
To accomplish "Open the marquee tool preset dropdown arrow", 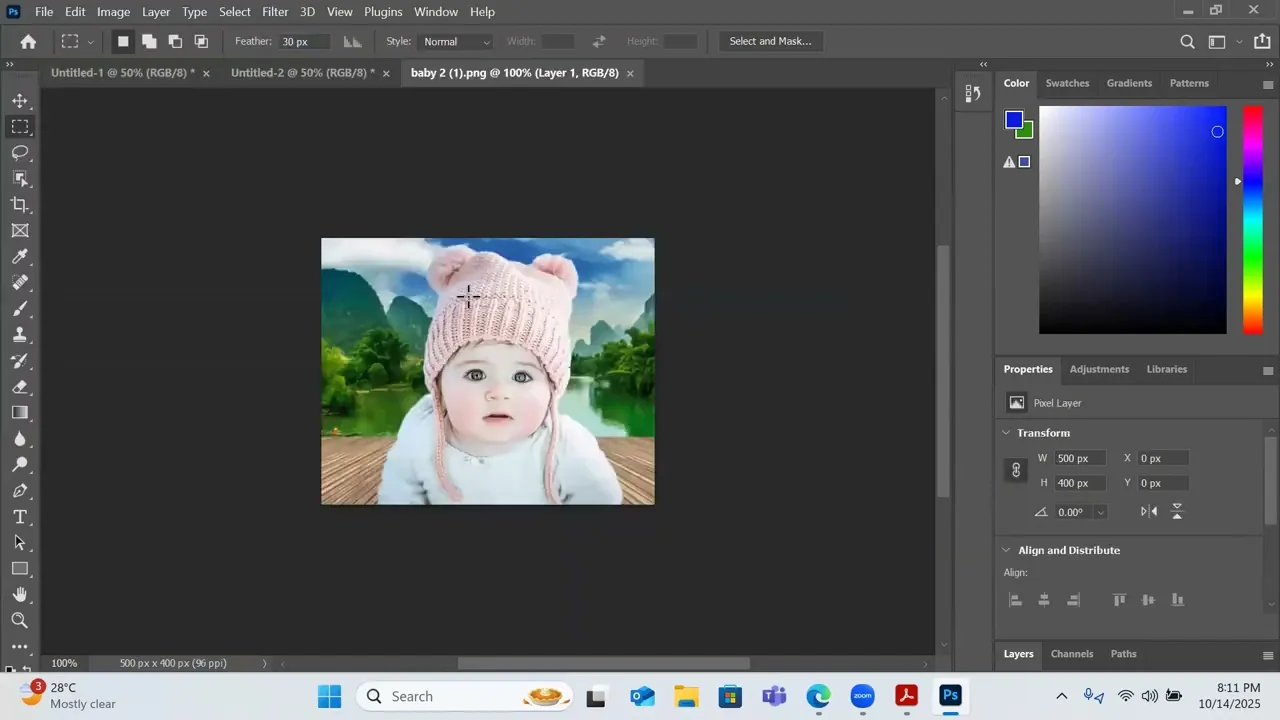I will (90, 42).
